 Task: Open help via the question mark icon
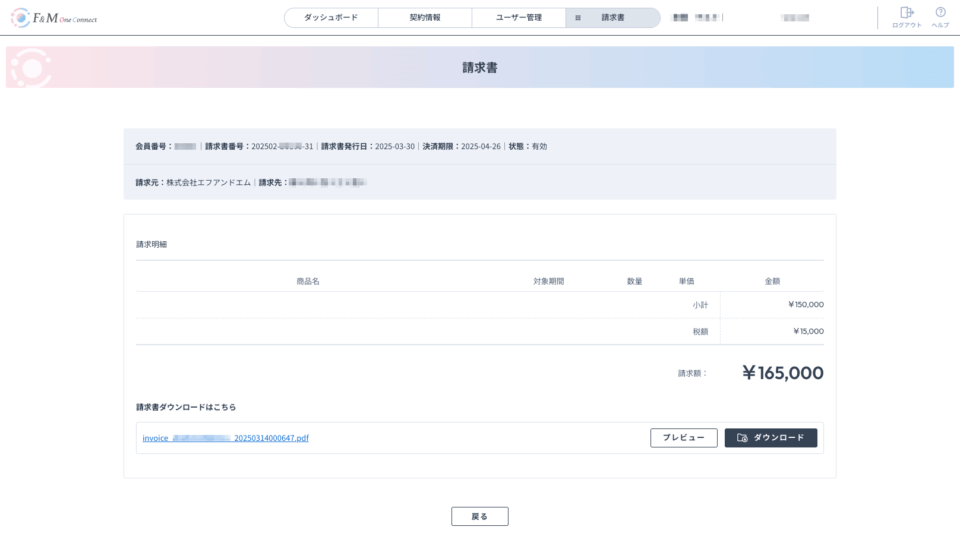pyautogui.click(x=940, y=13)
